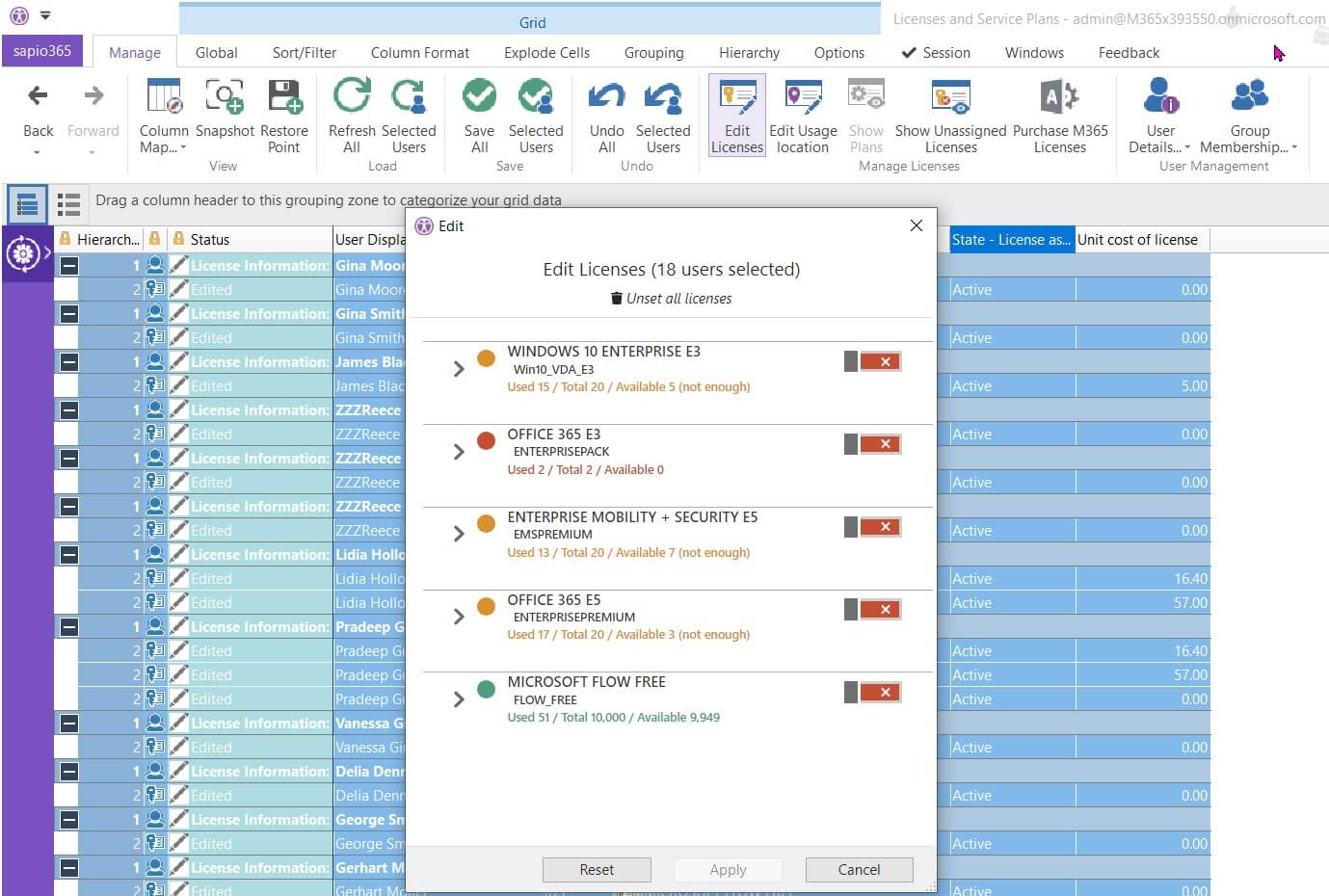Image resolution: width=1329 pixels, height=896 pixels.
Task: Refresh Selected Users in Load group
Action: click(409, 117)
